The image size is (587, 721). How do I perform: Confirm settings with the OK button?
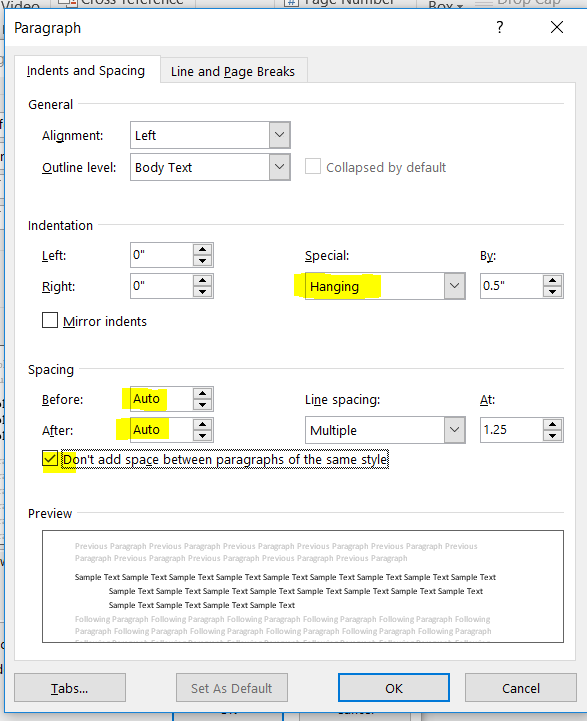[x=394, y=688]
